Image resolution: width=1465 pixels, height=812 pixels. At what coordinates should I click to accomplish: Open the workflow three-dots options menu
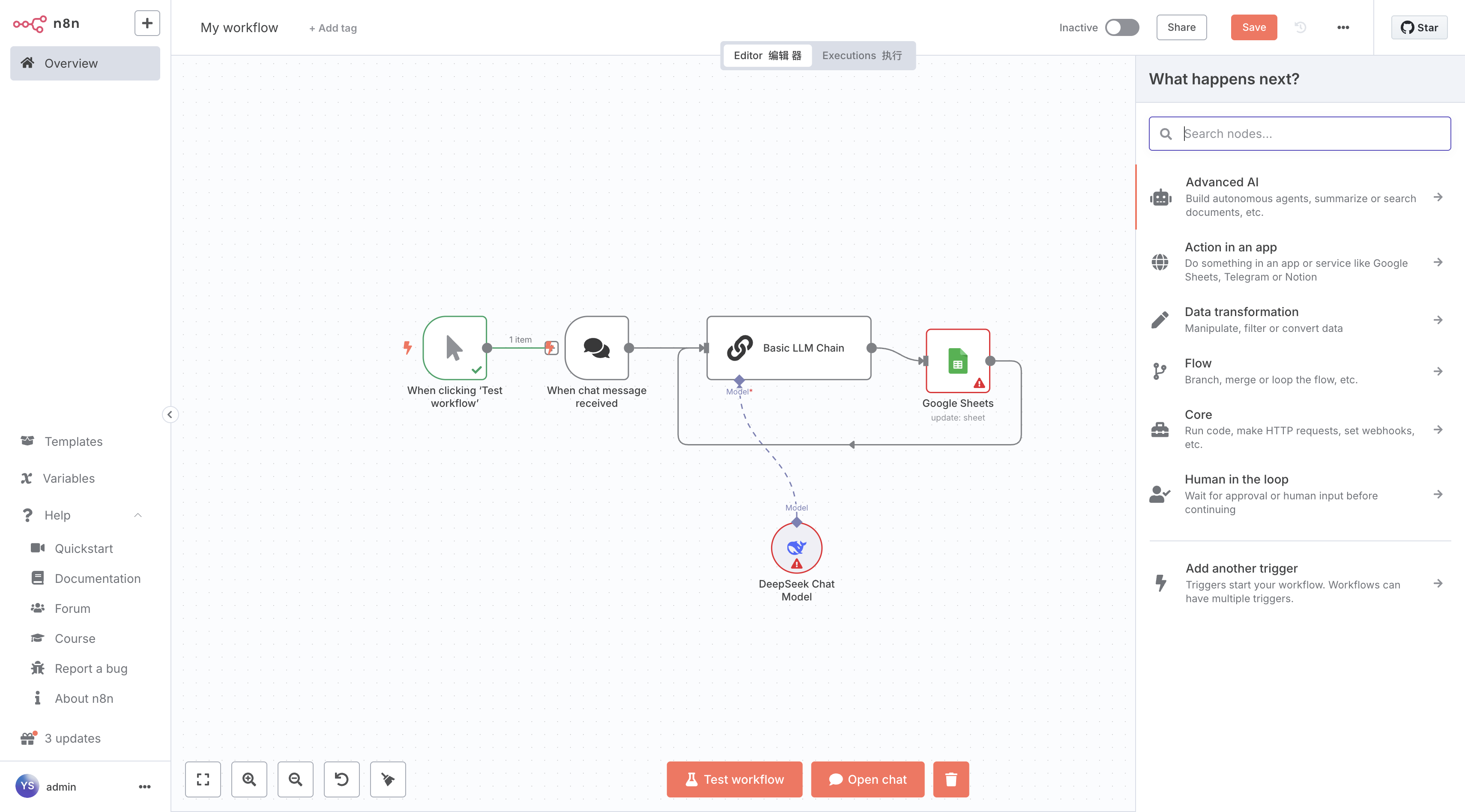pos(1343,27)
